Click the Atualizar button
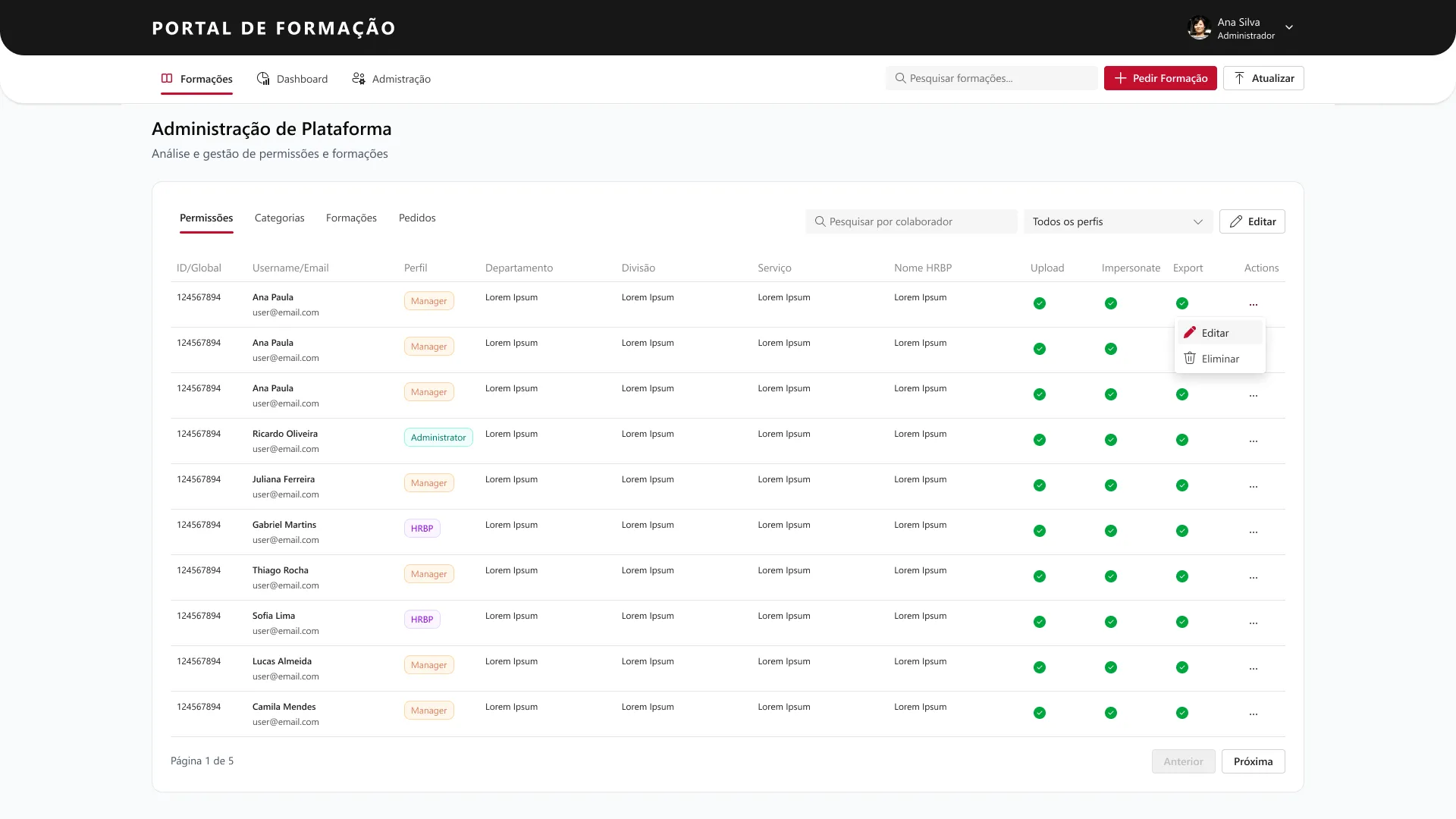Image resolution: width=1456 pixels, height=819 pixels. coord(1263,78)
